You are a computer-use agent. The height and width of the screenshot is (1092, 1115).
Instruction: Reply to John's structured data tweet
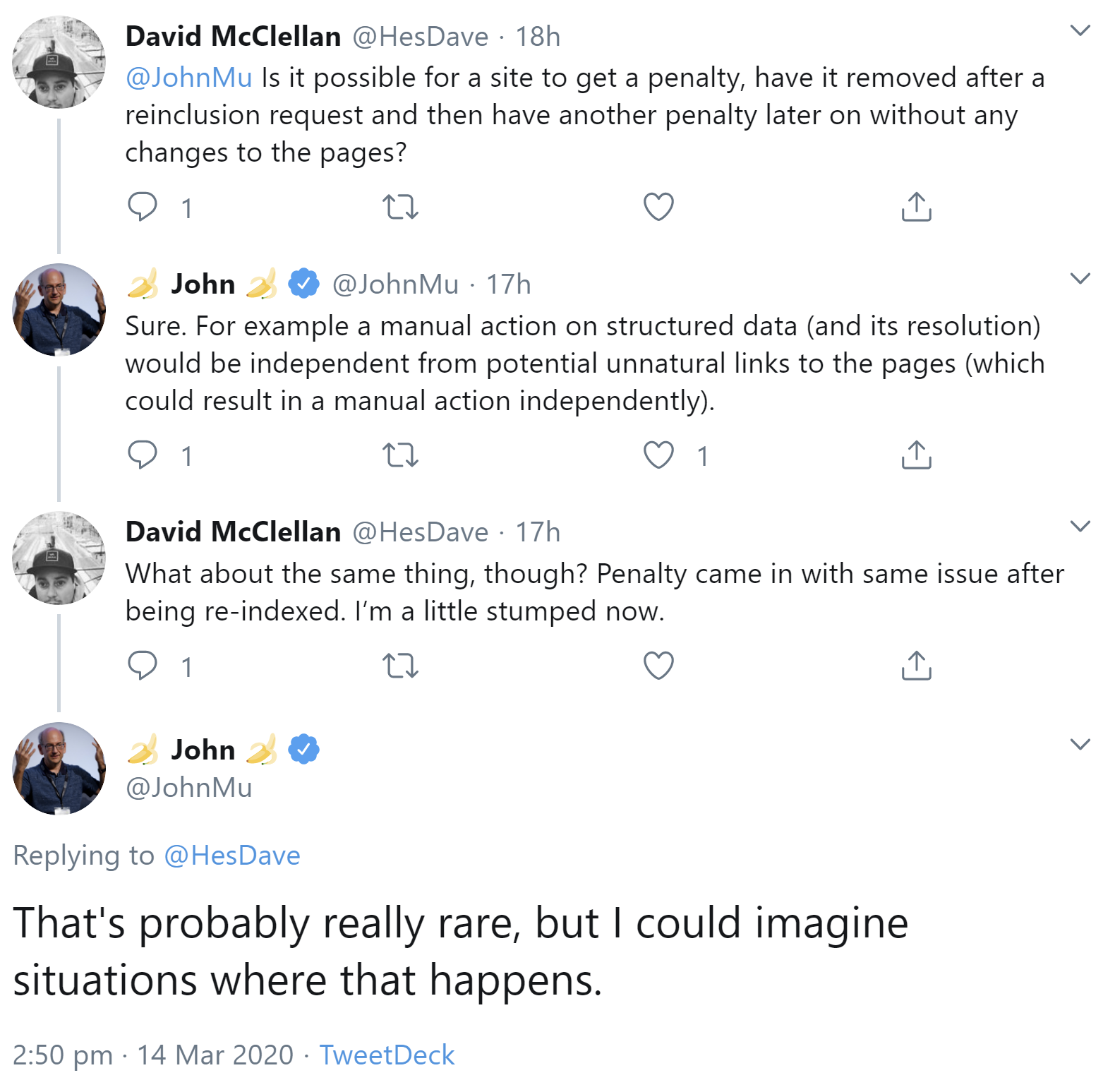[143, 455]
